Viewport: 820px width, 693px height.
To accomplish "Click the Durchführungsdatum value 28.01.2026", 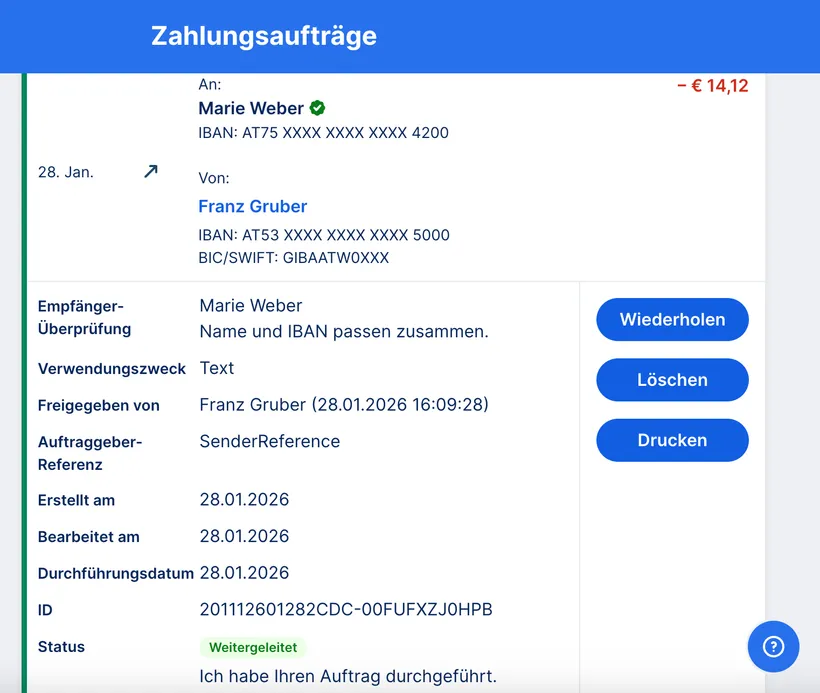I will 244,573.
